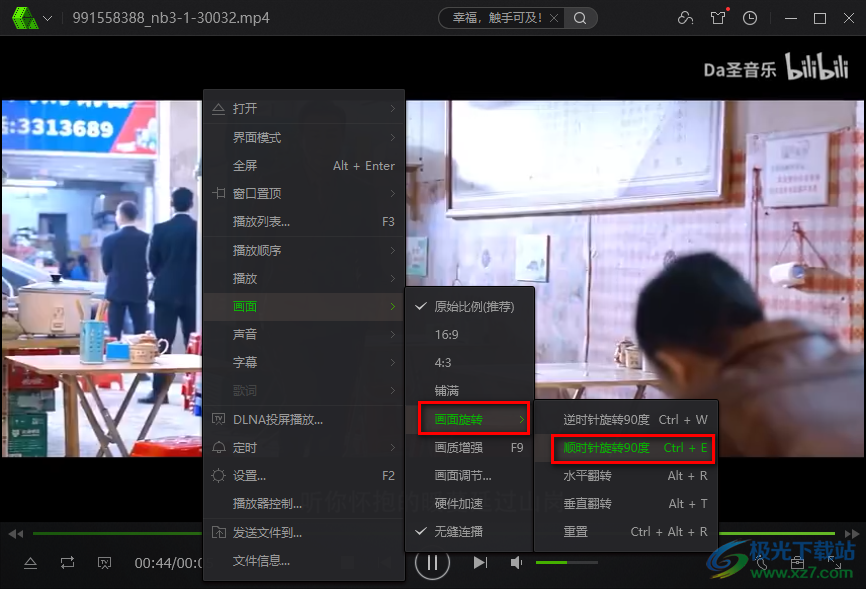Click the DLNA cast icon in the menu
The image size is (866, 589).
[219, 419]
